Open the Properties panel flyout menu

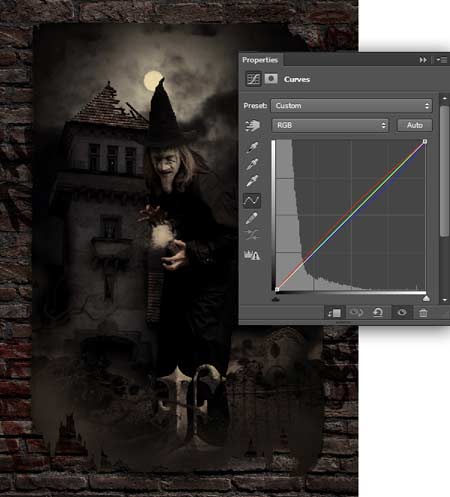pos(442,60)
